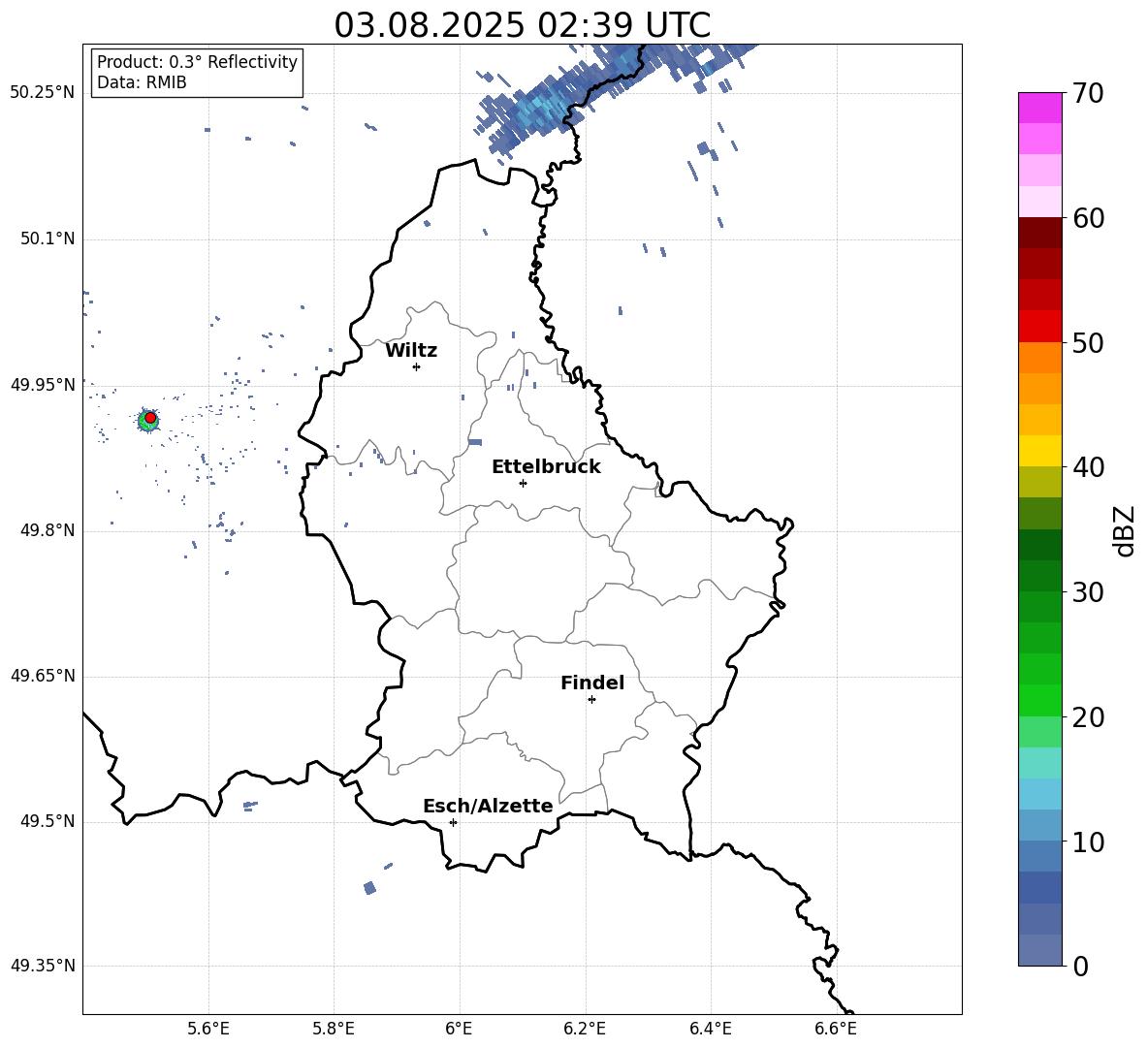Click the Wiltz cross marker

click(x=416, y=366)
